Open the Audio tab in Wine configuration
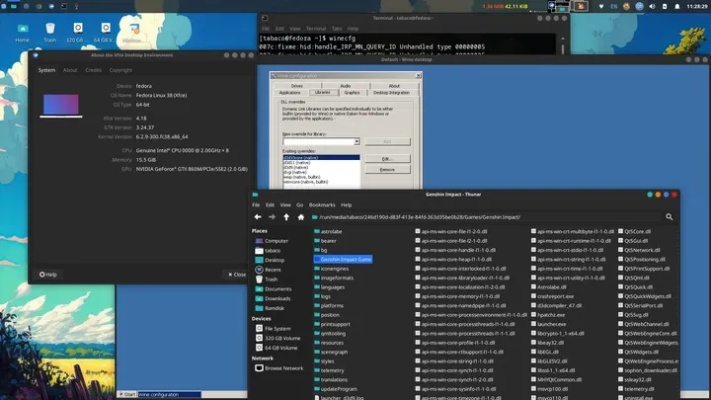711x400 pixels. click(x=346, y=86)
